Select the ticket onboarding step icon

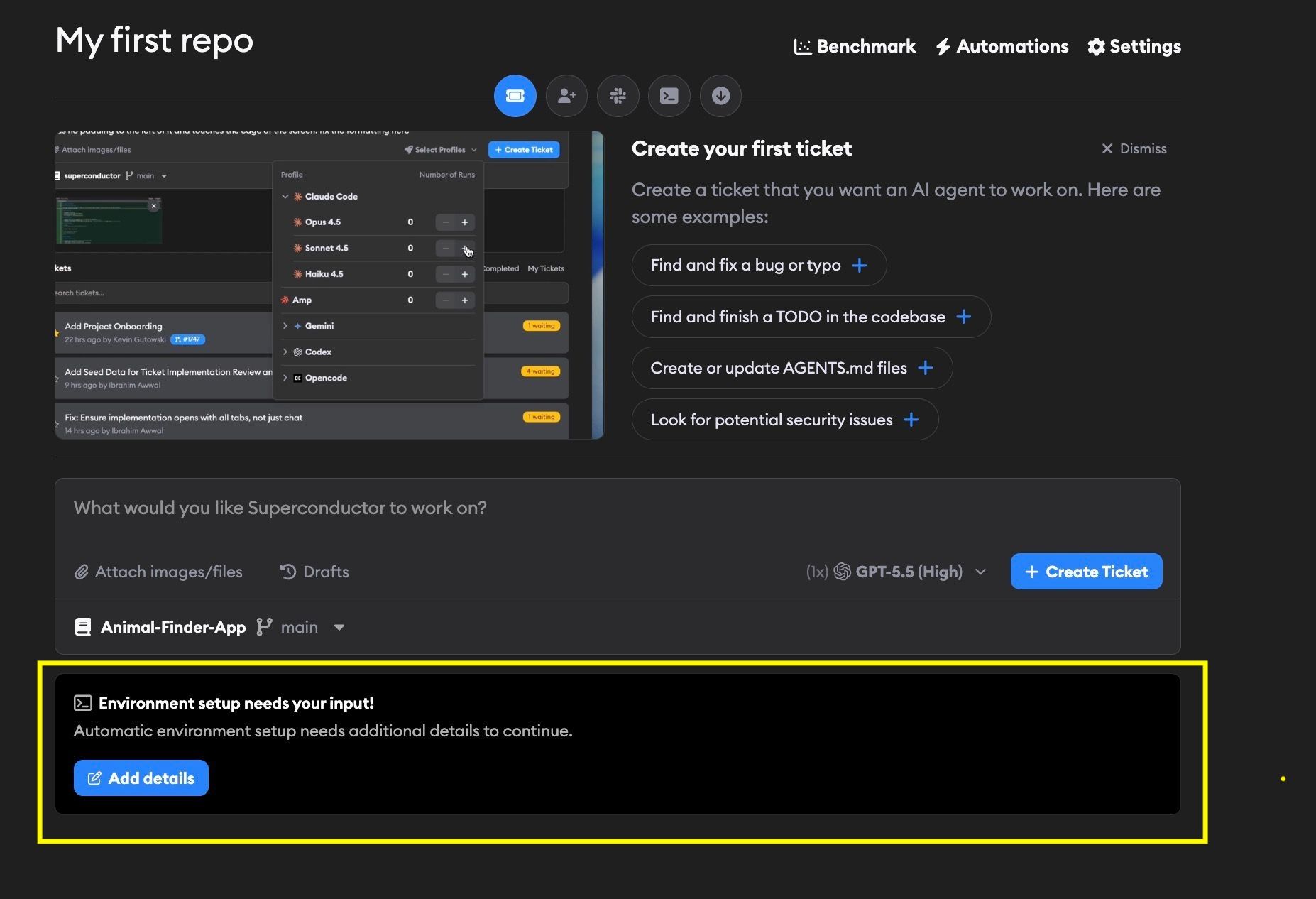pyautogui.click(x=515, y=96)
